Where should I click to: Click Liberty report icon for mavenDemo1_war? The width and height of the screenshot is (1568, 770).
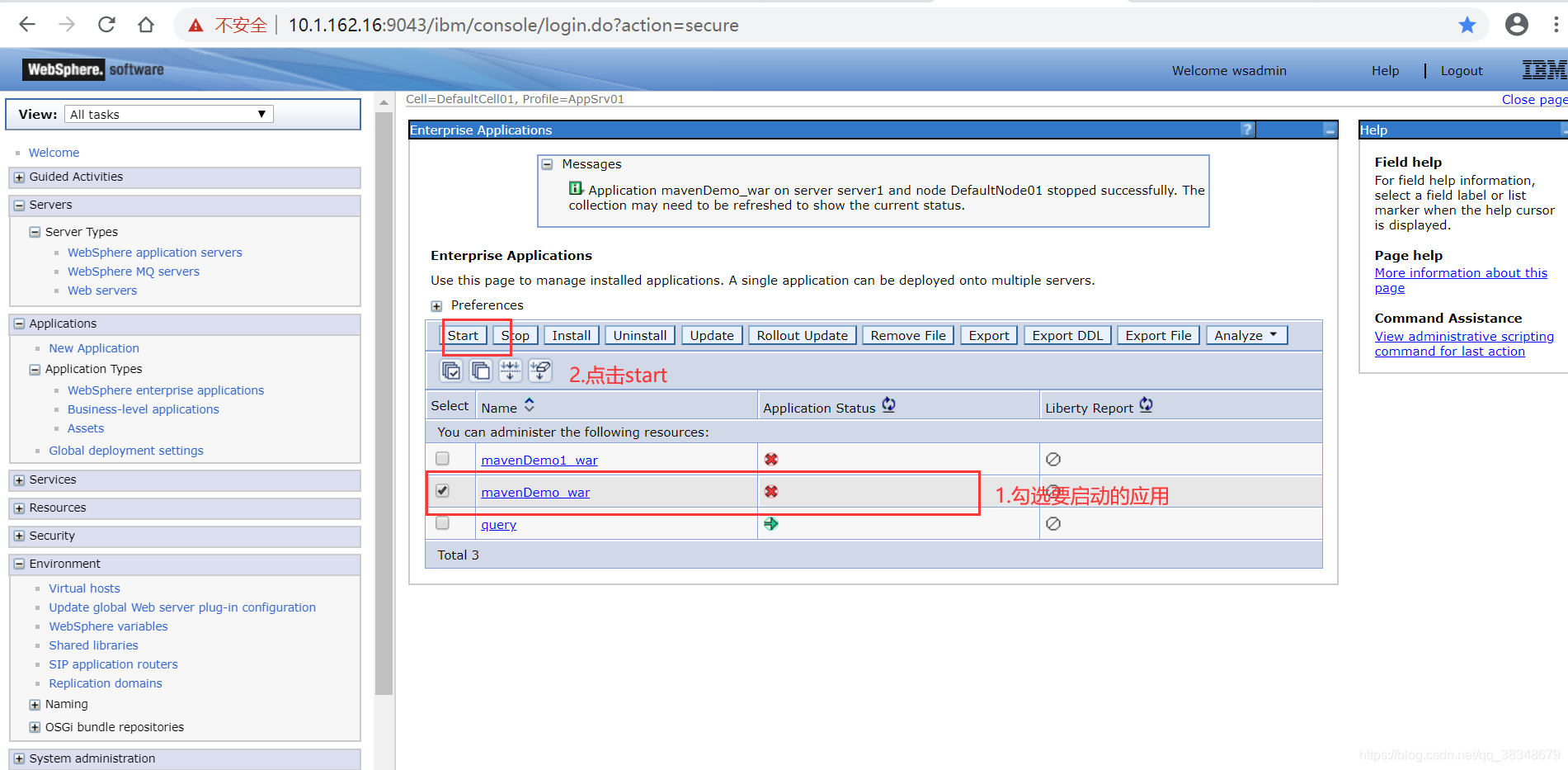[1053, 459]
